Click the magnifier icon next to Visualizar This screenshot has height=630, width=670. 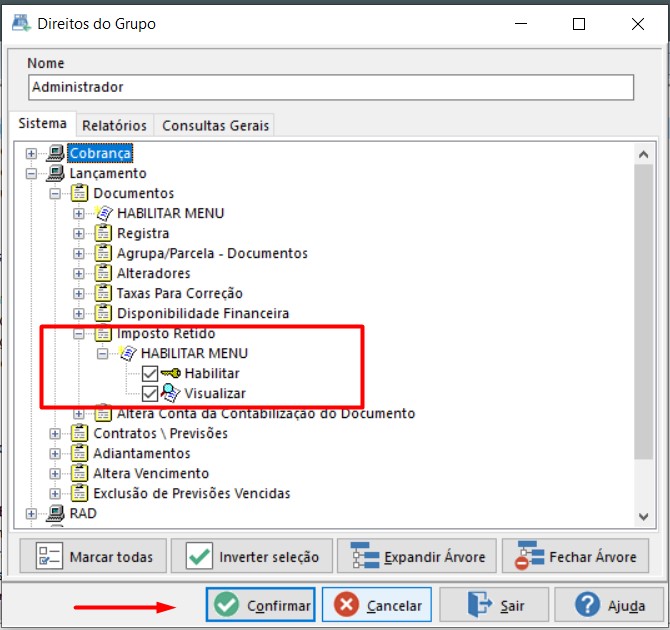point(170,393)
